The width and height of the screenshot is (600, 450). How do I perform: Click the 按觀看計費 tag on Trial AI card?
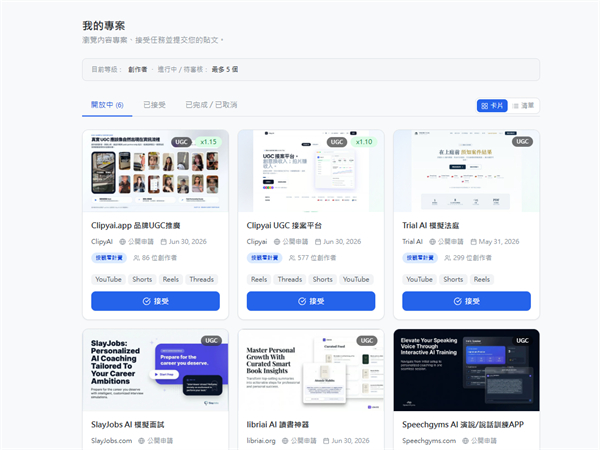click(420, 258)
